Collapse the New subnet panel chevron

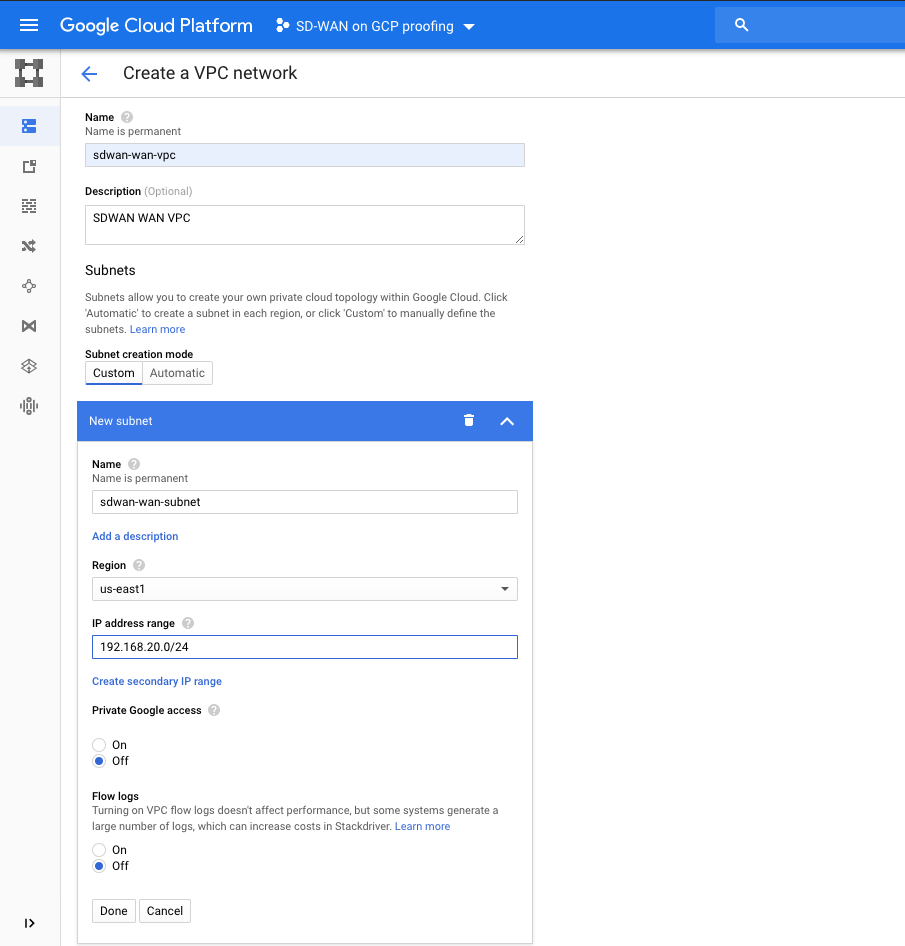507,421
